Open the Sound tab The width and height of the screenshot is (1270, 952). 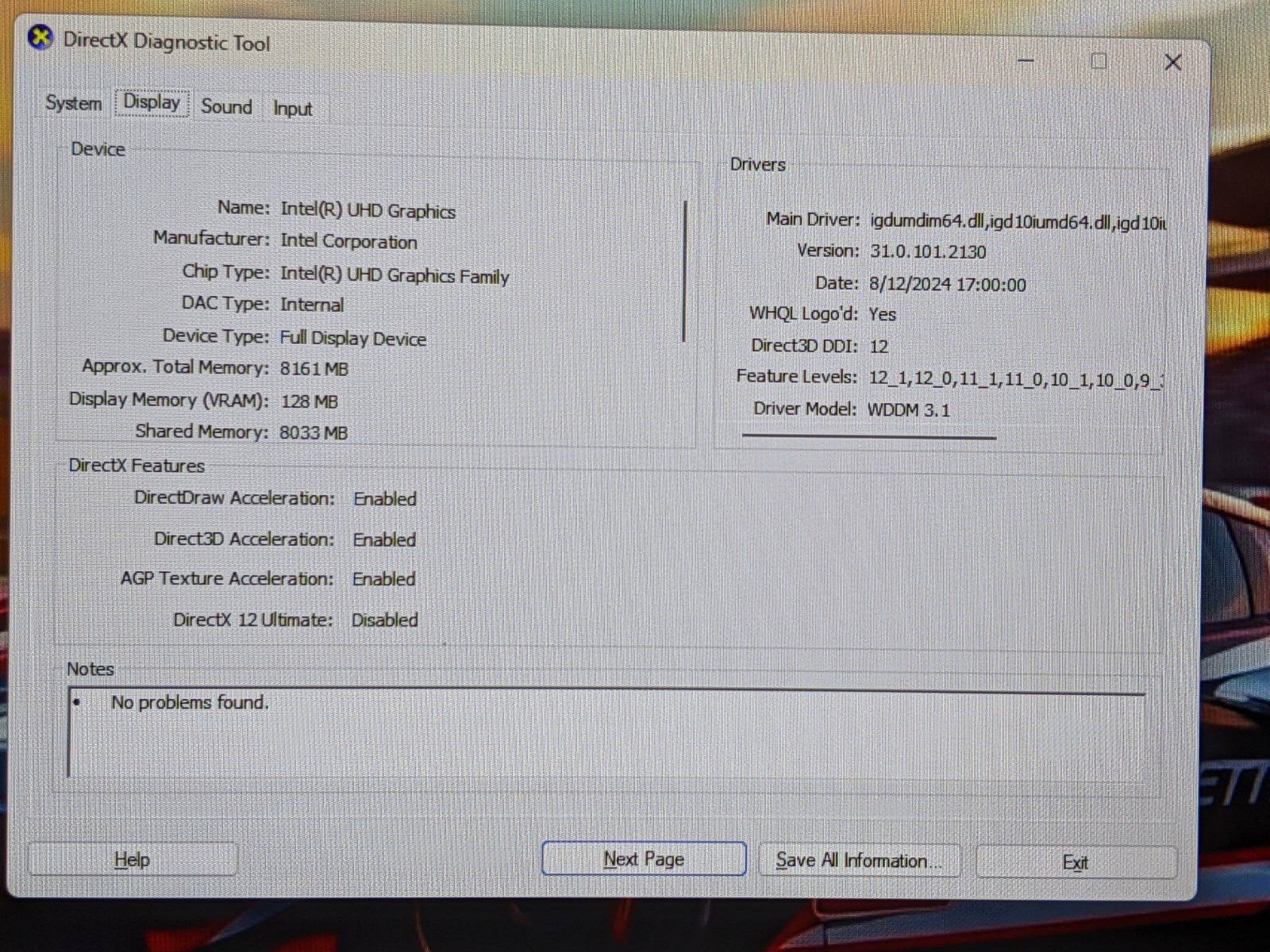[226, 106]
